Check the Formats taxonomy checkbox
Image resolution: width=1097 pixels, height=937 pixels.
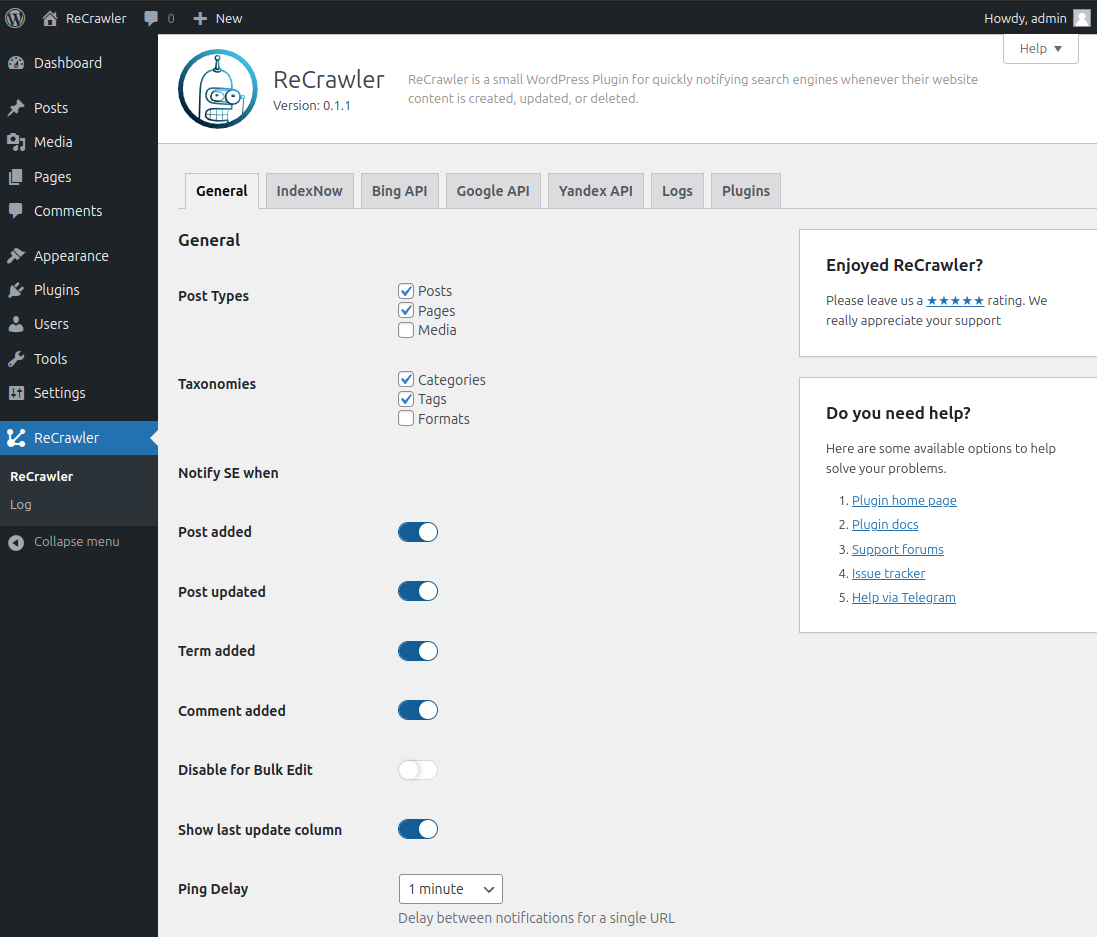(406, 418)
